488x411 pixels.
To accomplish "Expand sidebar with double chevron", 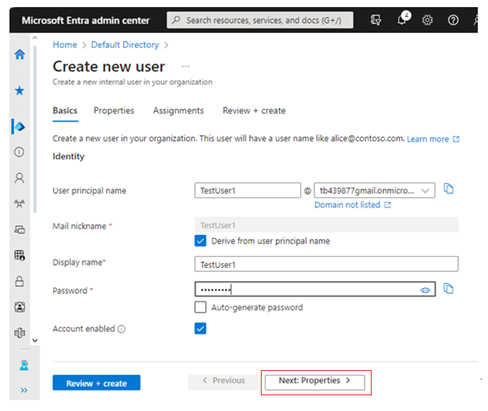I will point(24,390).
